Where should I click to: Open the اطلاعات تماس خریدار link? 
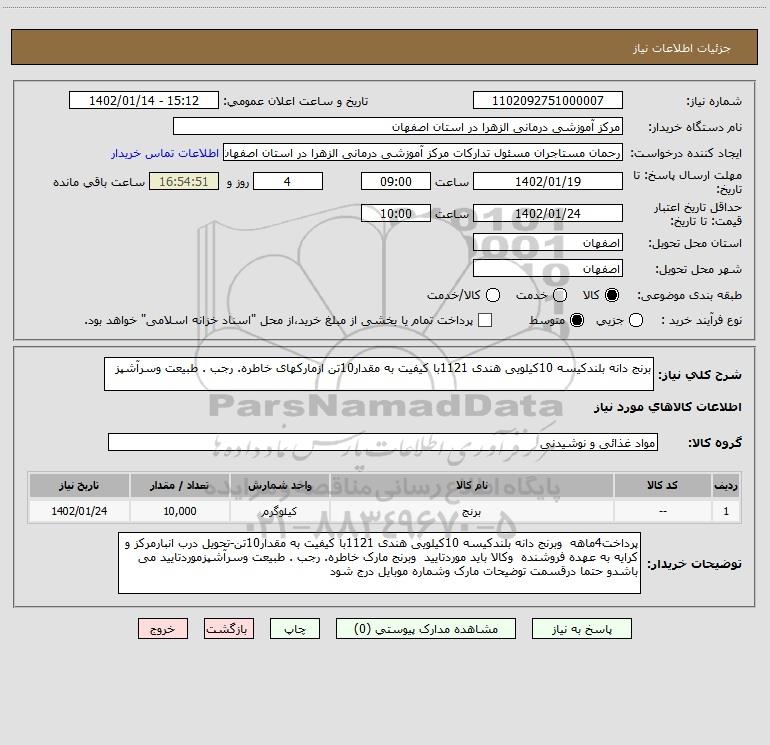pos(165,153)
